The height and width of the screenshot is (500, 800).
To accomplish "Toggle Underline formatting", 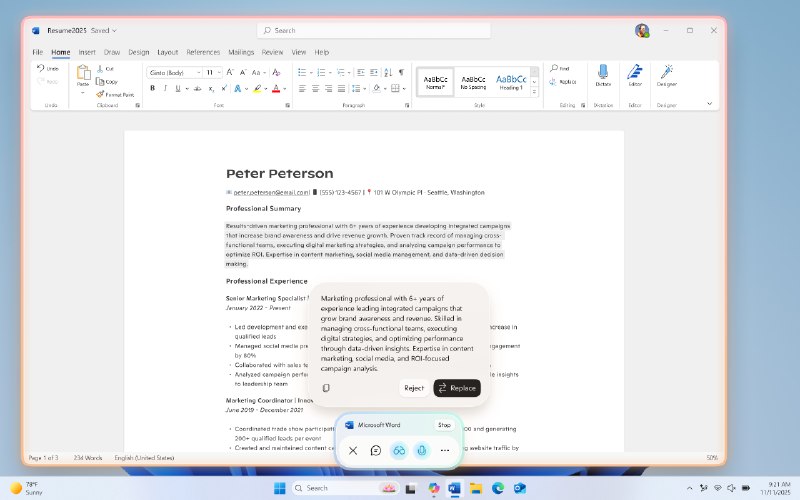I will coord(178,88).
